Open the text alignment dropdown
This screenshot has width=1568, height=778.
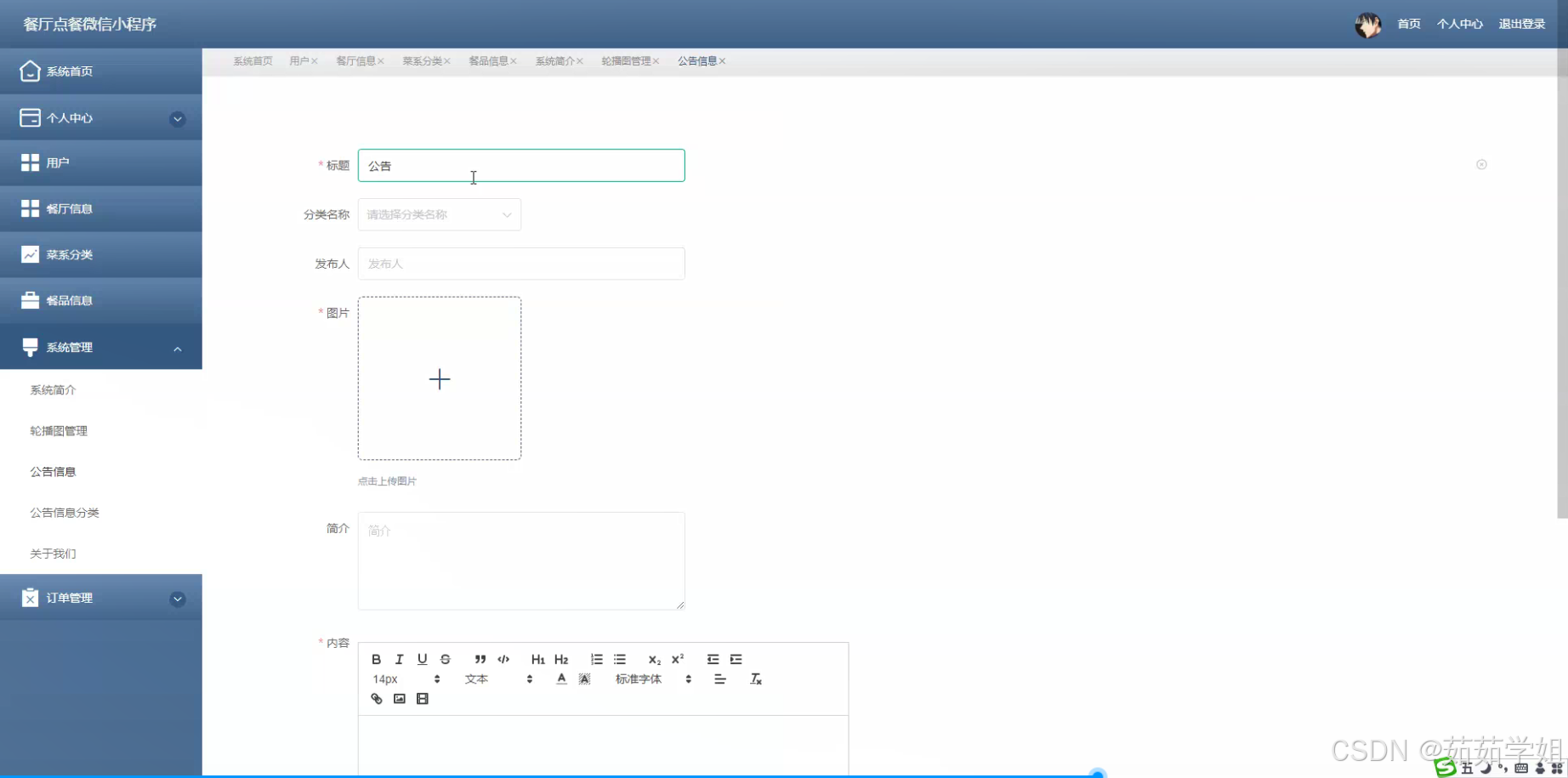720,679
